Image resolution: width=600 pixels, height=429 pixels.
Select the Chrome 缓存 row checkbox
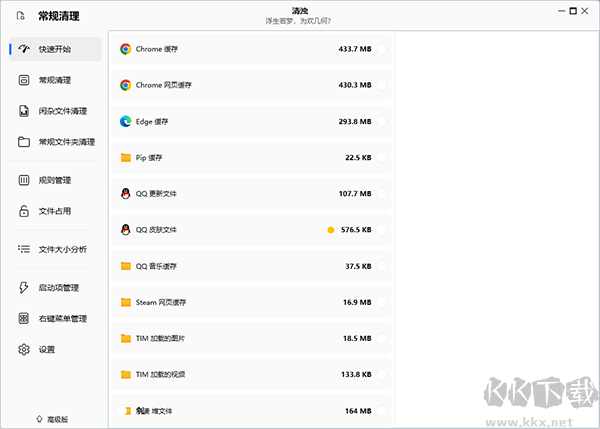click(x=382, y=49)
